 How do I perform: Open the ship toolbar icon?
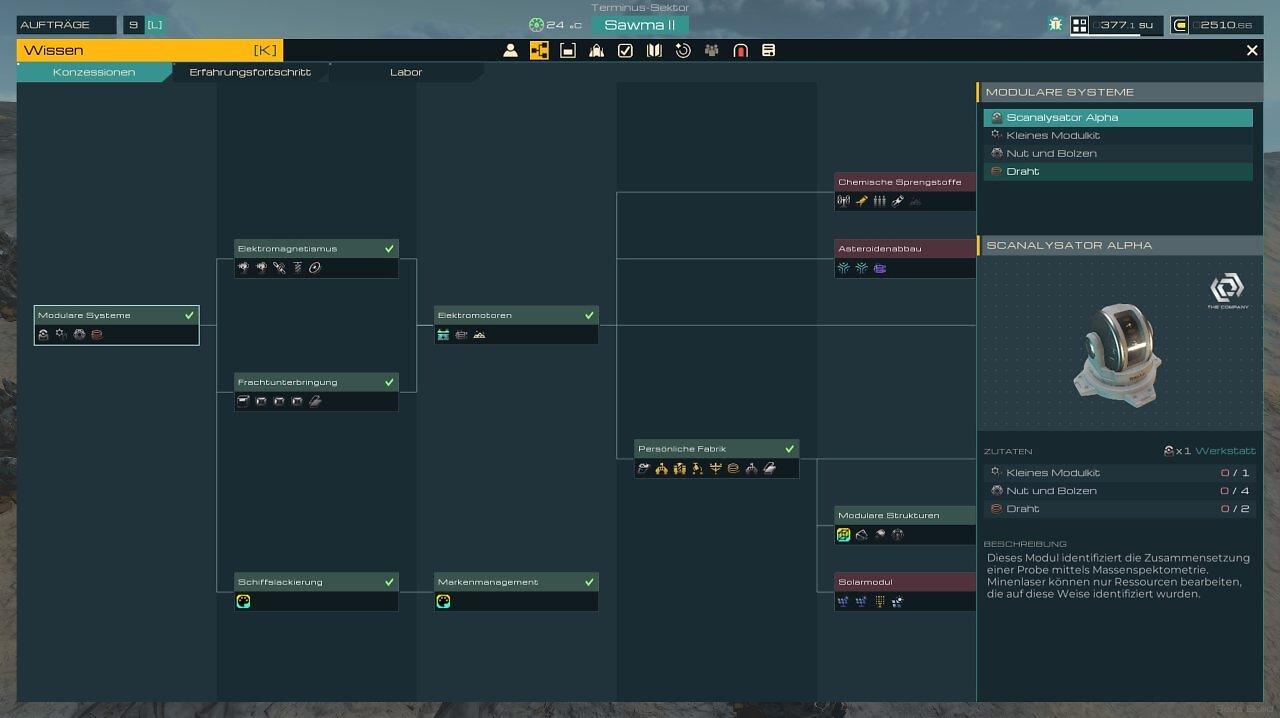(597, 50)
